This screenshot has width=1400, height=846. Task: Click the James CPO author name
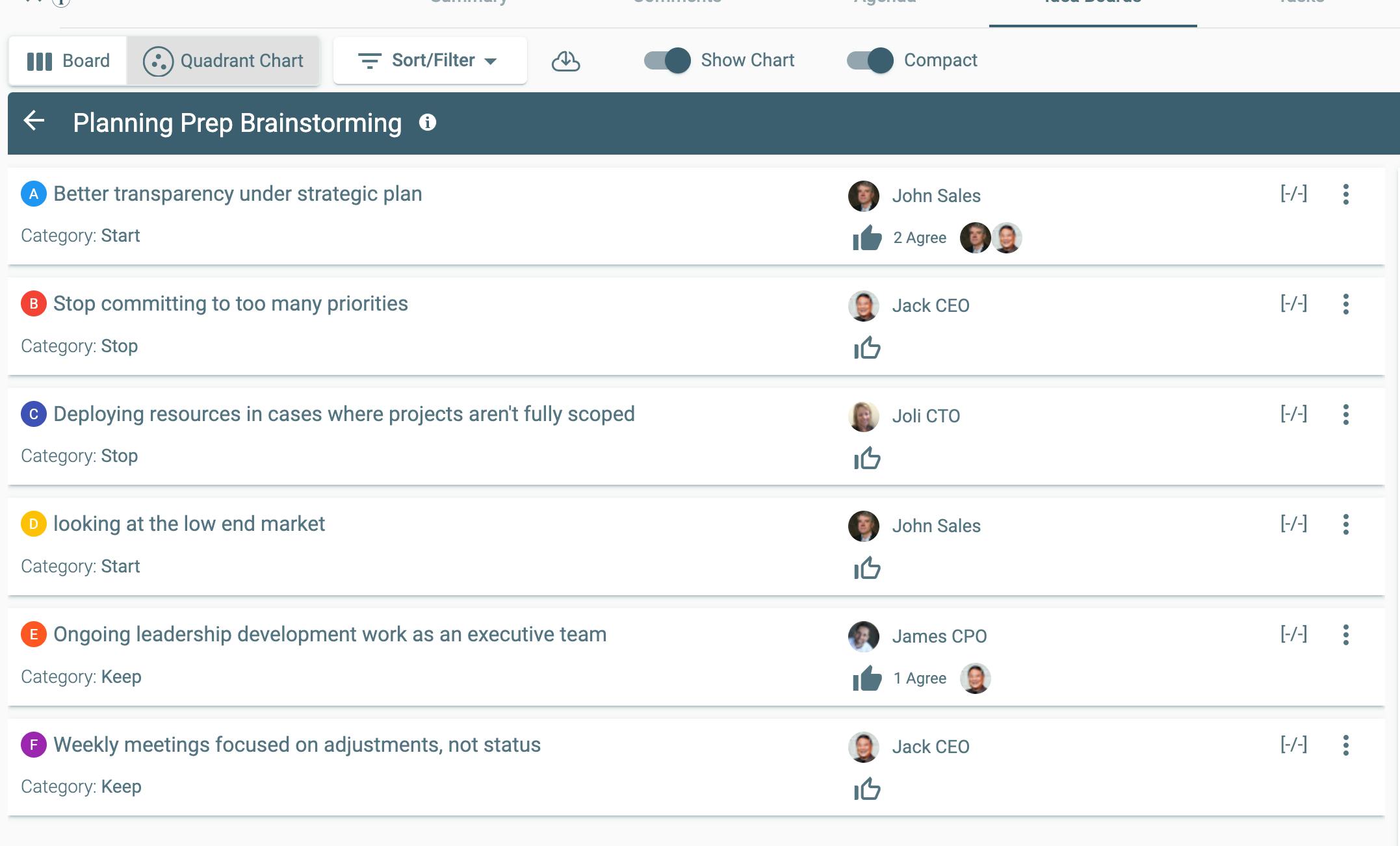939,636
